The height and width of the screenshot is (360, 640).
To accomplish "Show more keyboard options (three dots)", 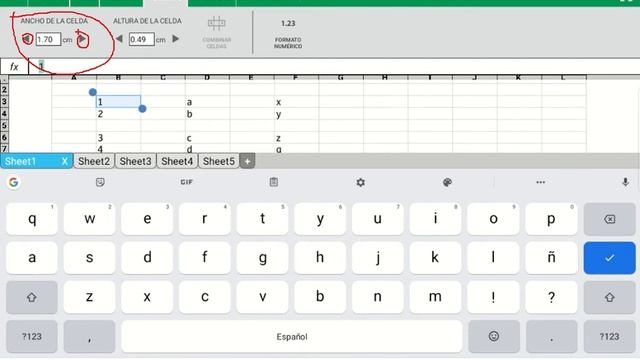I will (540, 182).
